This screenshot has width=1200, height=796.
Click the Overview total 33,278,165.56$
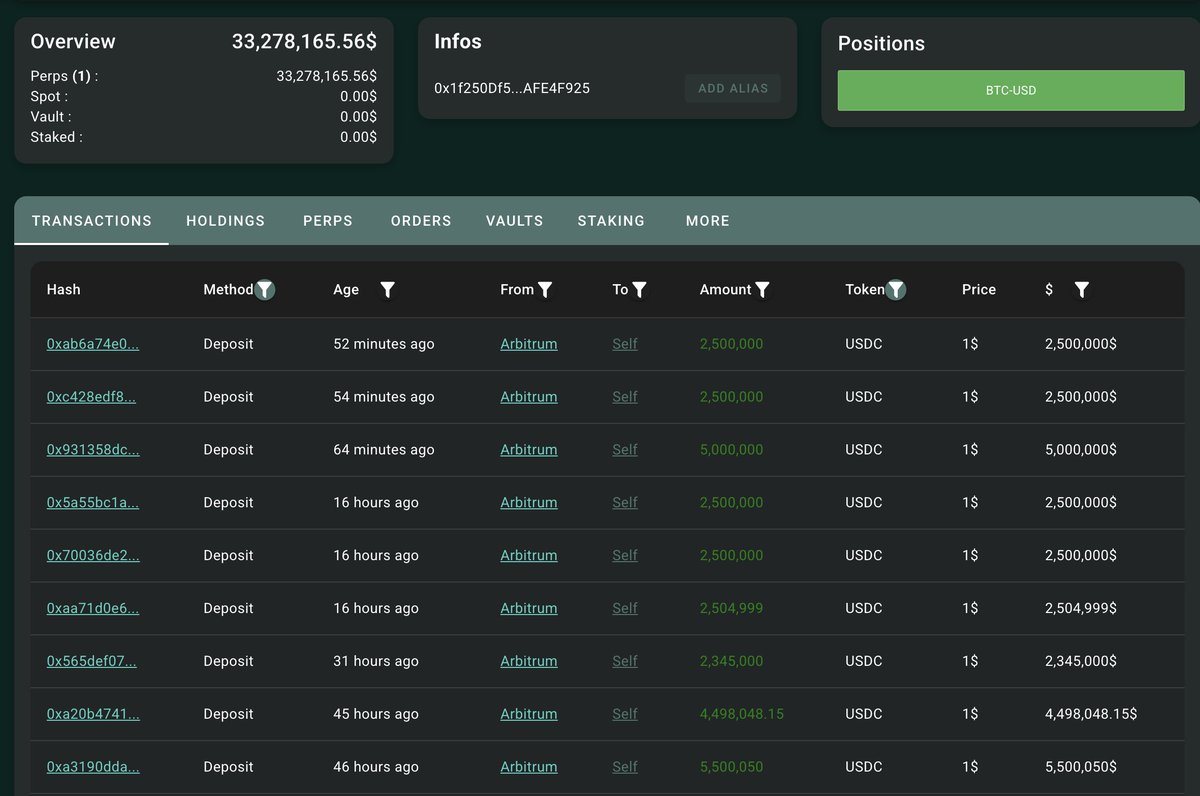[x=304, y=42]
